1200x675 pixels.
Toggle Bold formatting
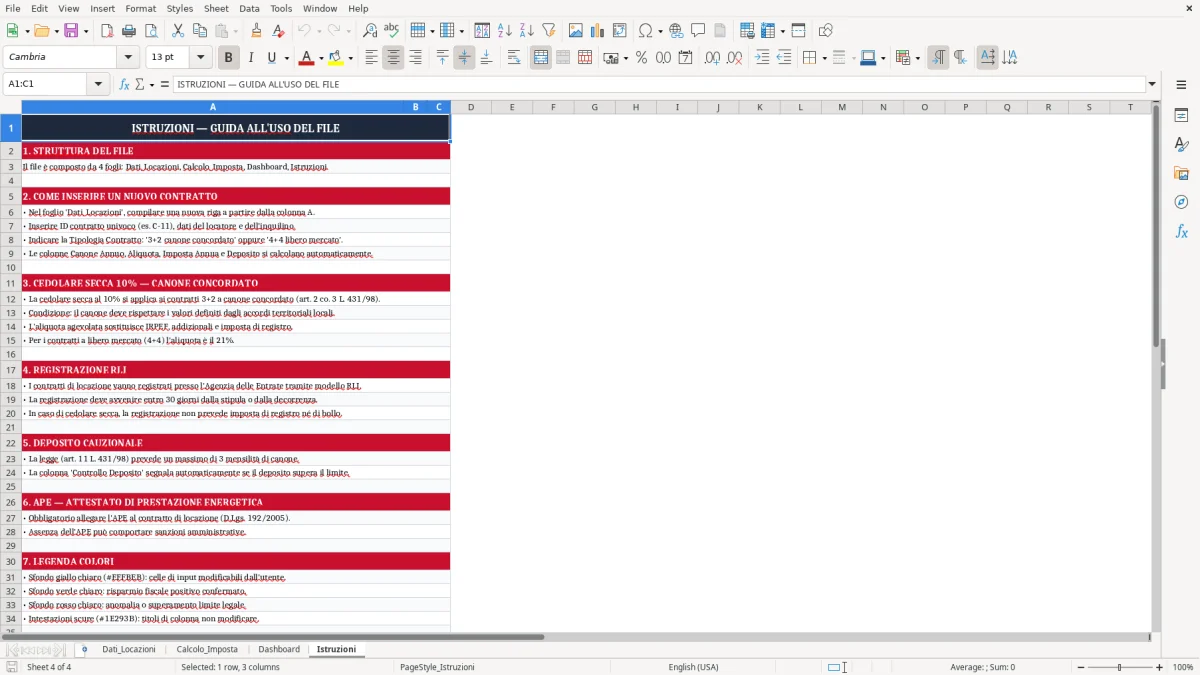click(x=228, y=58)
